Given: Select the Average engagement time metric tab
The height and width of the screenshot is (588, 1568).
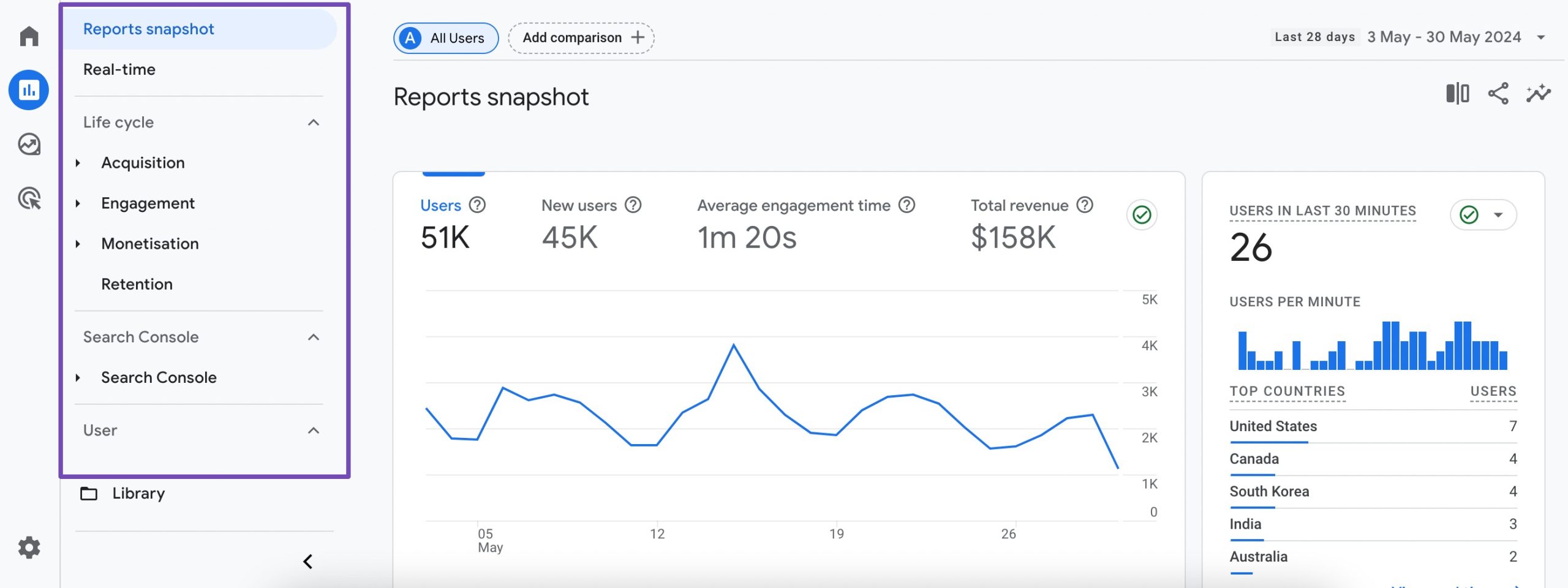Looking at the screenshot, I should tap(806, 224).
